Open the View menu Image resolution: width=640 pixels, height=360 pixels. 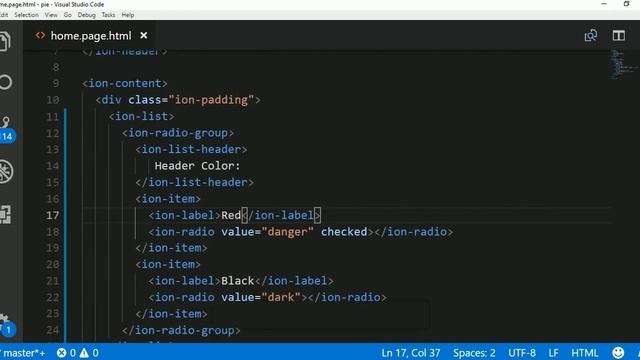[51, 15]
